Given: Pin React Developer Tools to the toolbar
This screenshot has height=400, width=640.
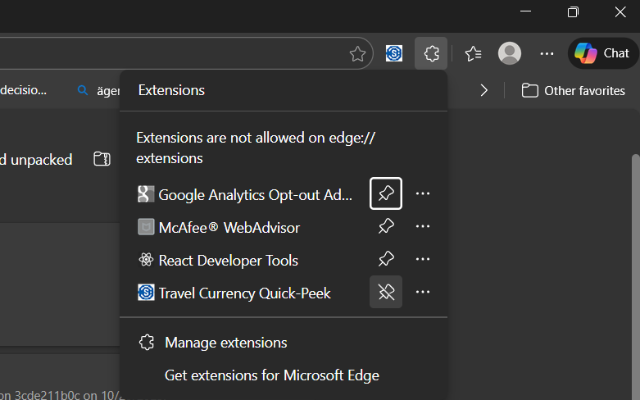Looking at the screenshot, I should pos(386,260).
